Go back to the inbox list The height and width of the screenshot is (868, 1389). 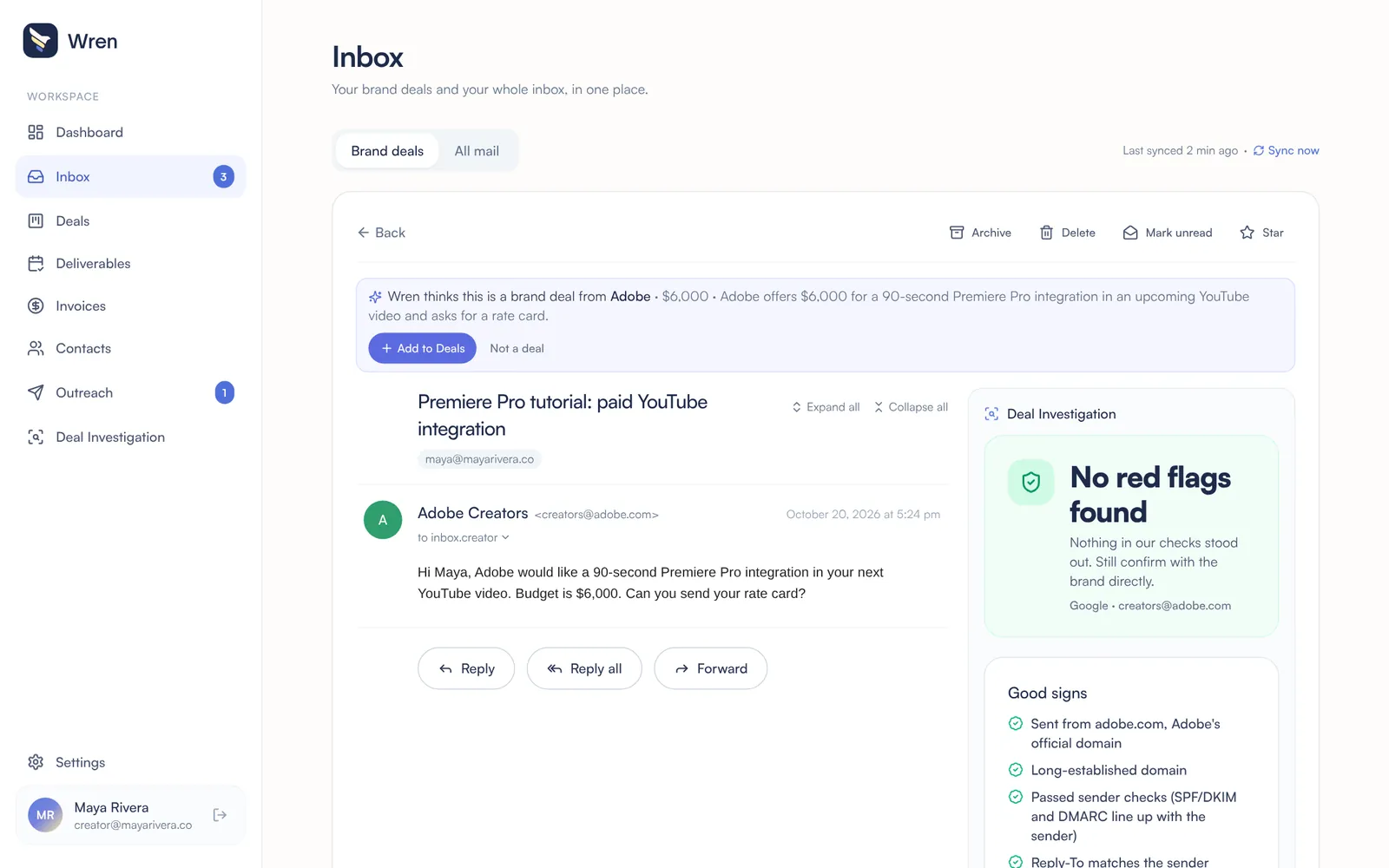tap(381, 233)
